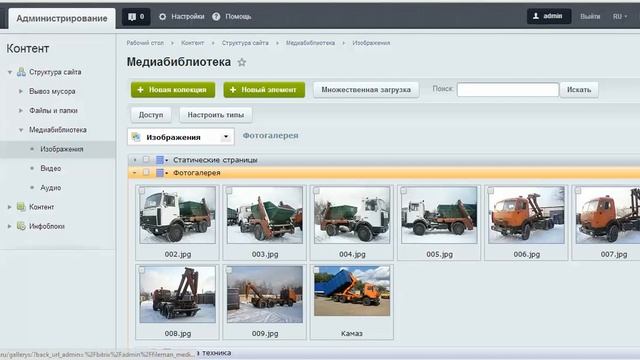Go to Рабочий стол breadcrumb
Screen dimensions: 640x360
point(145,43)
